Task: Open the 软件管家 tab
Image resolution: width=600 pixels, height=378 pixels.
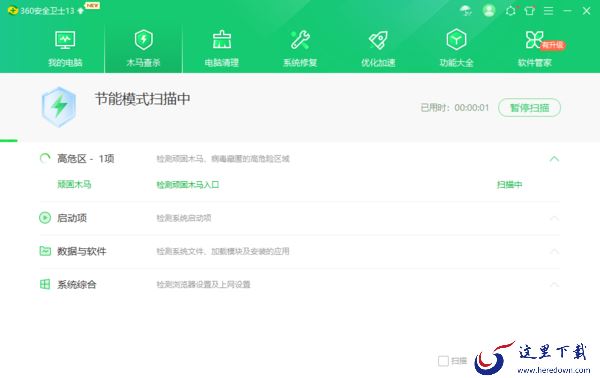Action: (535, 49)
